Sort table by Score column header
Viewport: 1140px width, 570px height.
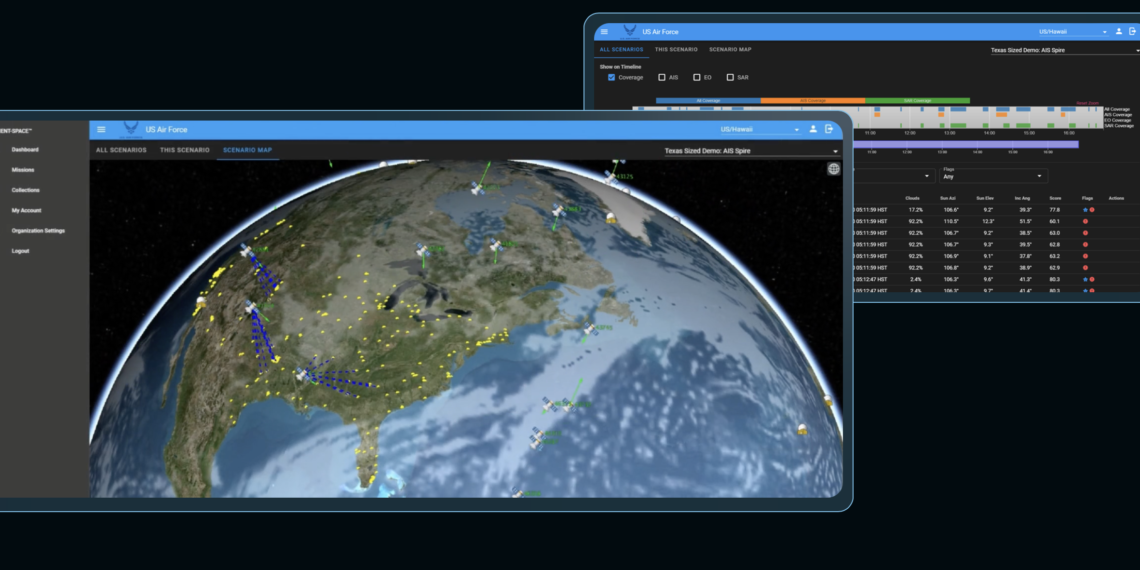tap(1055, 198)
